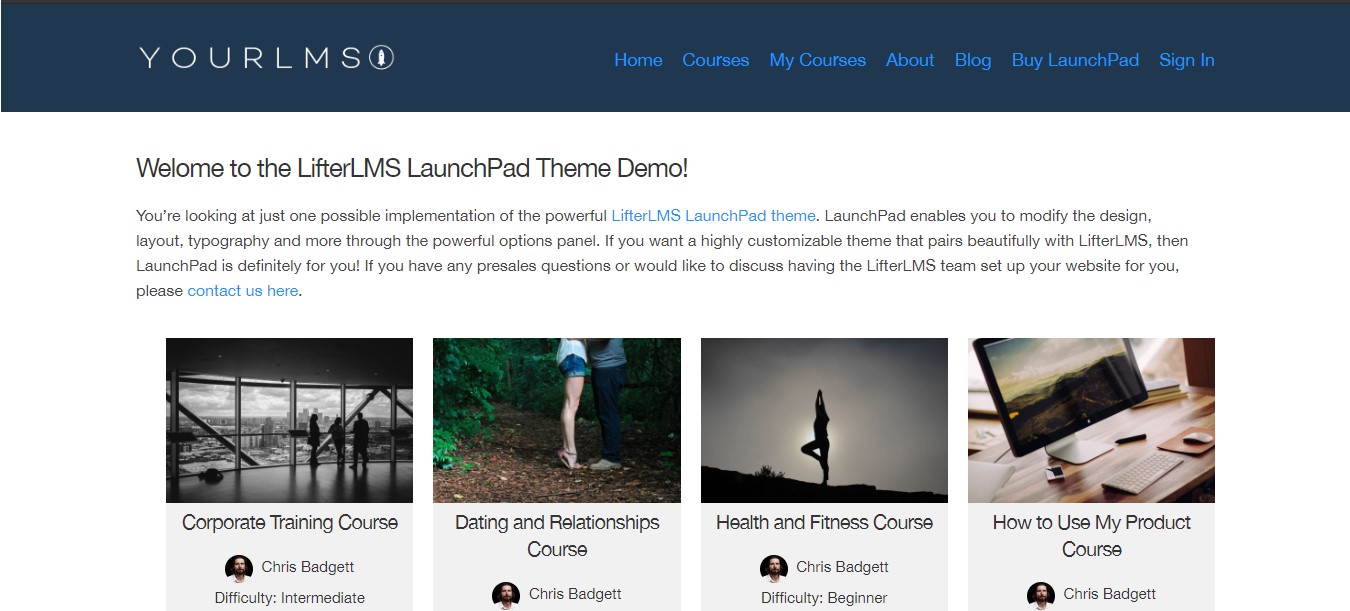This screenshot has height=611, width=1350.
Task: Open Corporate Training Course thumbnail image
Action: 289,420
